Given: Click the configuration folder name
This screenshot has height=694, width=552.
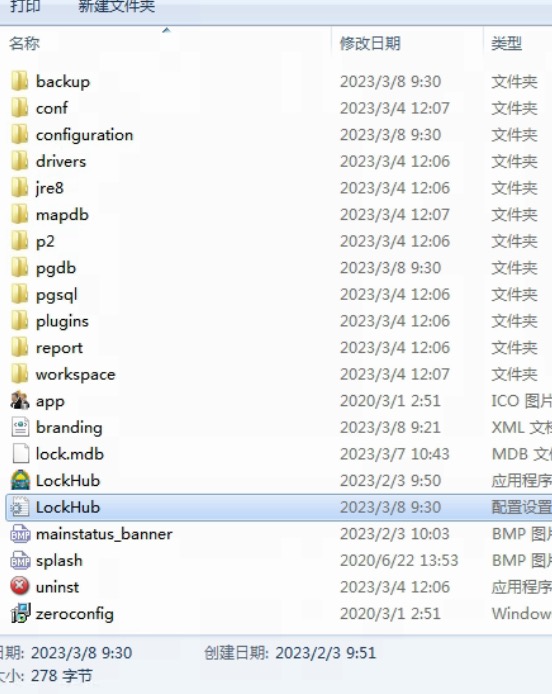Looking at the screenshot, I should [x=84, y=135].
